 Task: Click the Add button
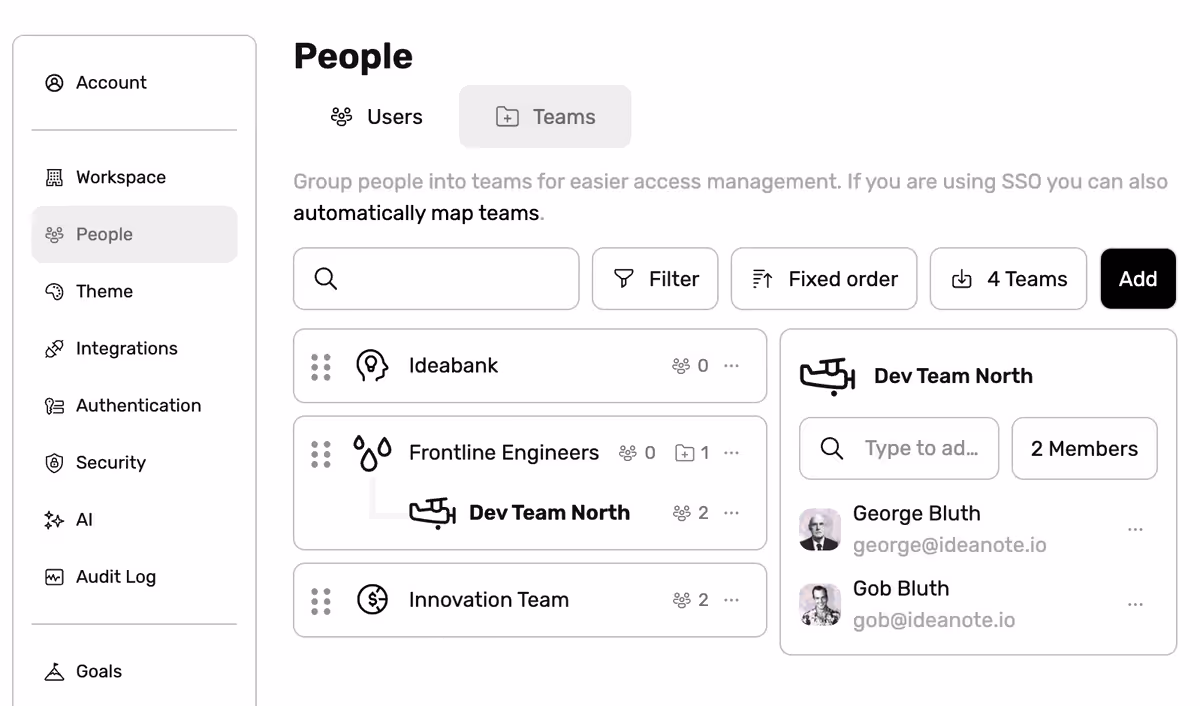click(x=1138, y=278)
